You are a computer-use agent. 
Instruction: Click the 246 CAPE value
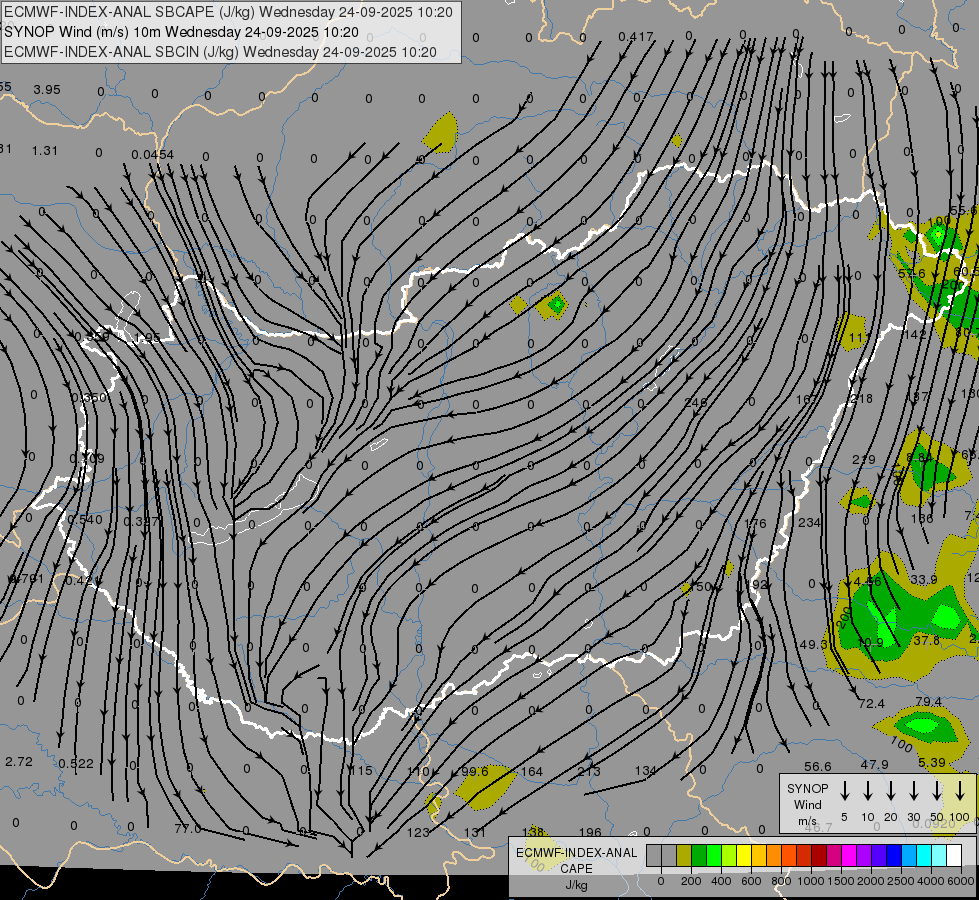click(x=696, y=402)
